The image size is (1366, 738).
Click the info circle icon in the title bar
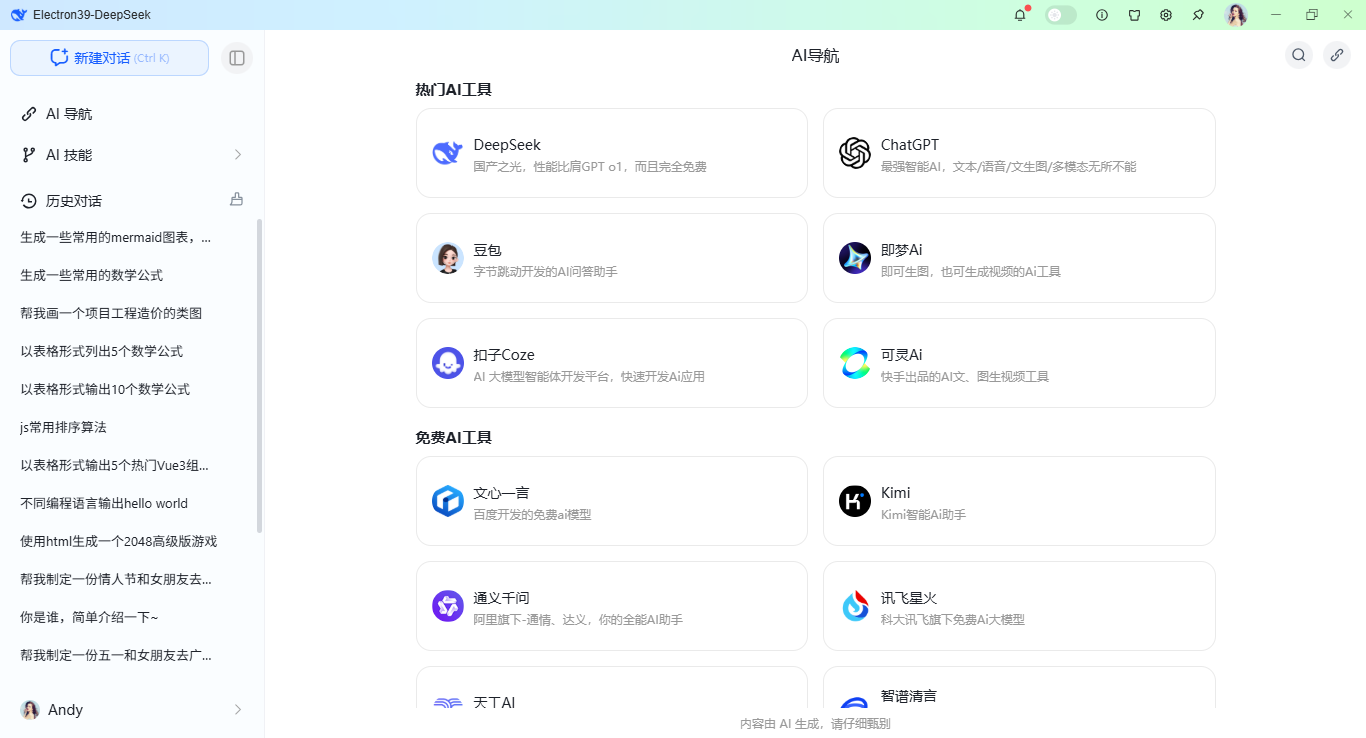click(1102, 15)
